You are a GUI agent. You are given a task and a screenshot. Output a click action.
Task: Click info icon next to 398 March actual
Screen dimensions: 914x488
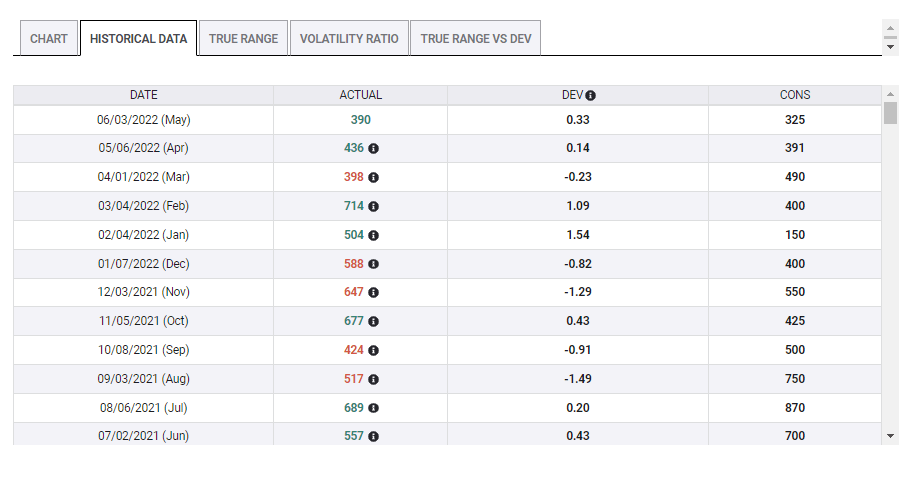[373, 177]
